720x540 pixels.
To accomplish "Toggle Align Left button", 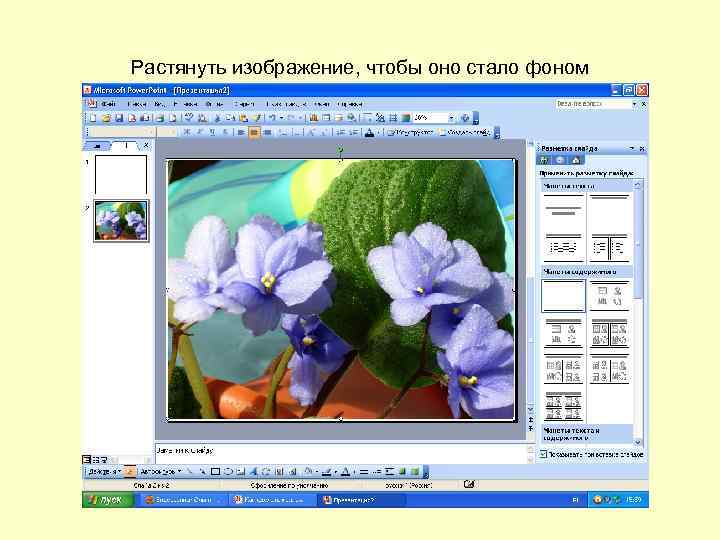I will point(241,132).
